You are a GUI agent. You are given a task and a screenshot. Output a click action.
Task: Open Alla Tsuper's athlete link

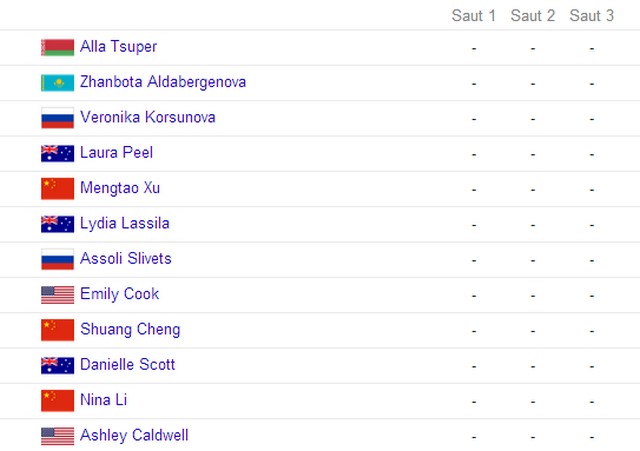118,47
